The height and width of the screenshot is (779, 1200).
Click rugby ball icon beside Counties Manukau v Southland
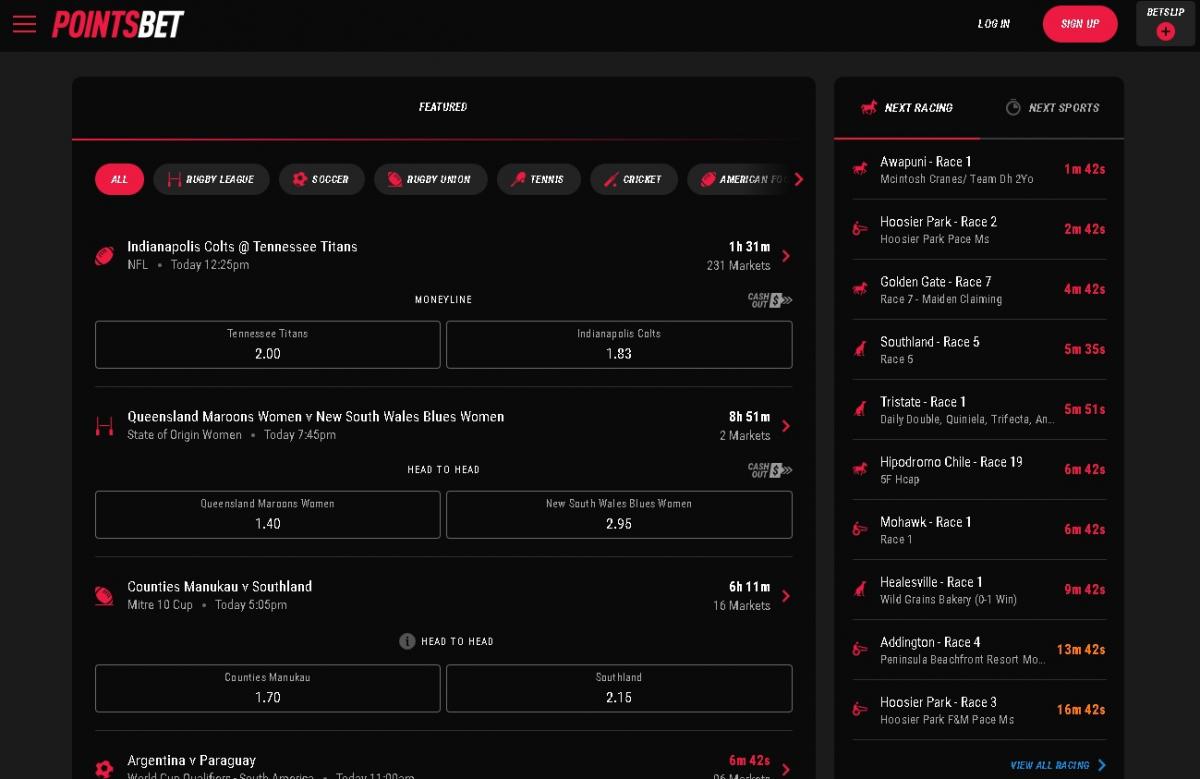104,596
